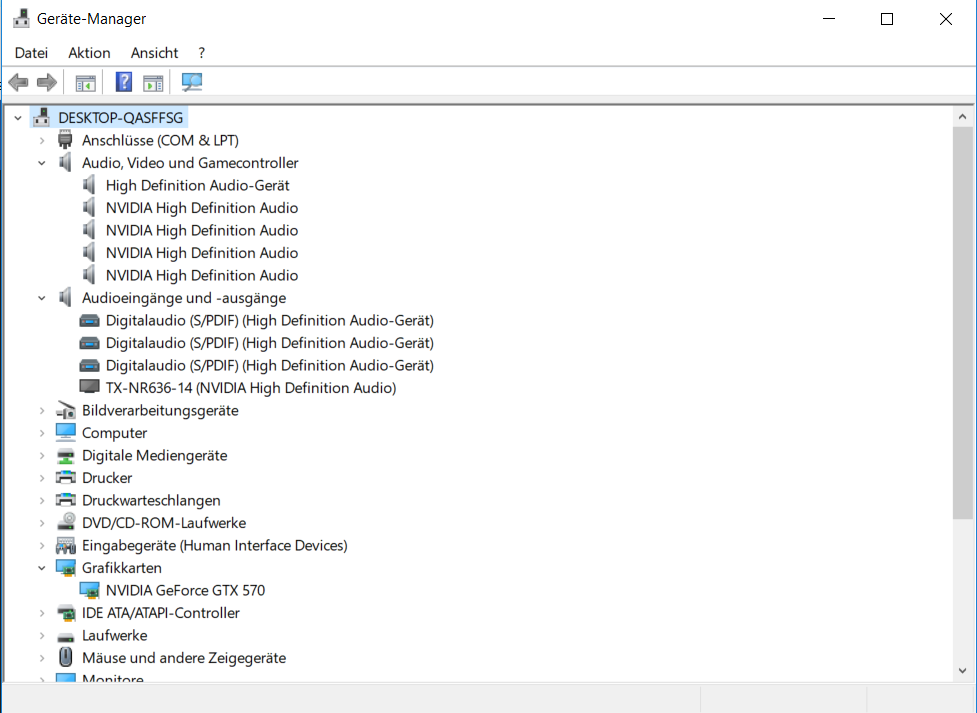Screen dimensions: 977x713
Task: Click the vertical scrollbar thumb
Action: [963, 322]
